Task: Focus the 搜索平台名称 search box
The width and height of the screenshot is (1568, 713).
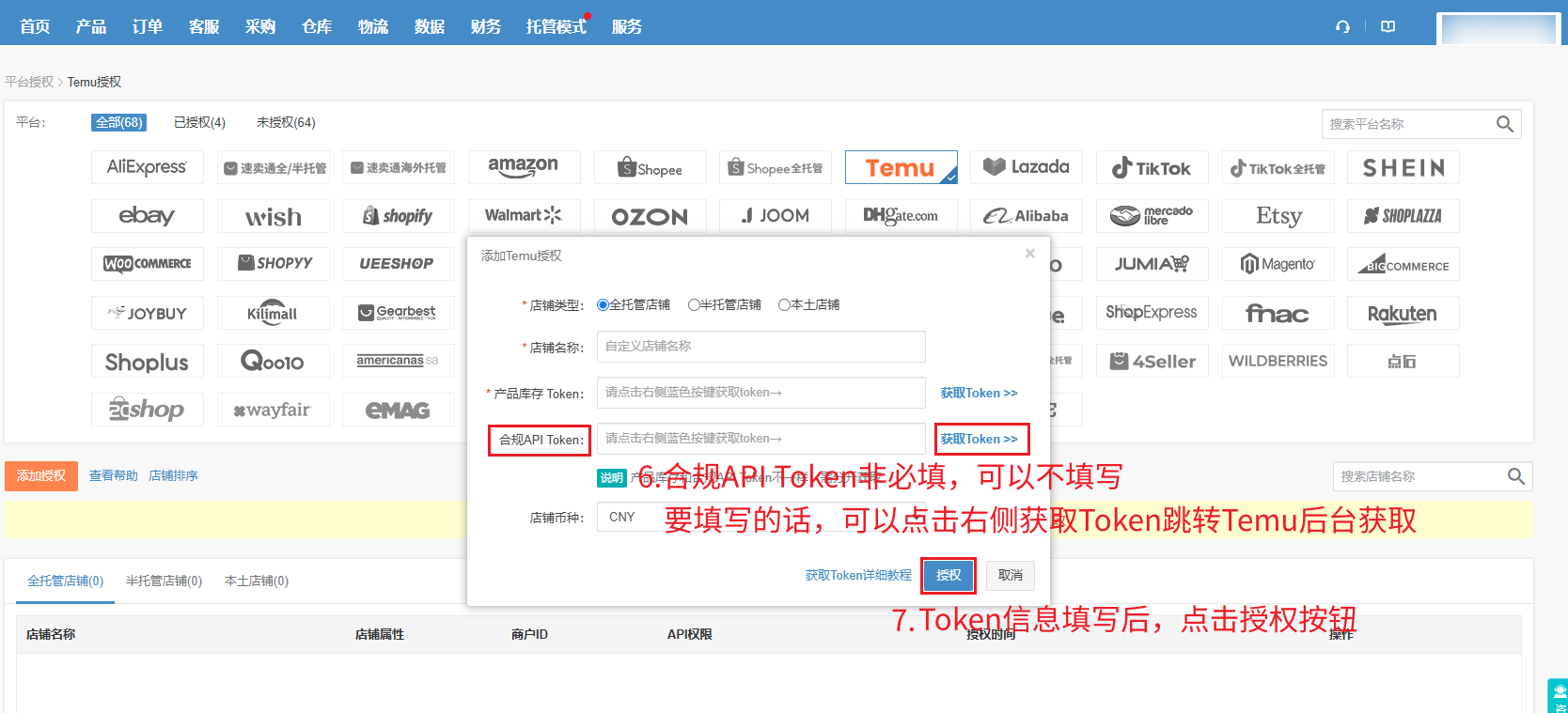Action: pyautogui.click(x=1406, y=124)
